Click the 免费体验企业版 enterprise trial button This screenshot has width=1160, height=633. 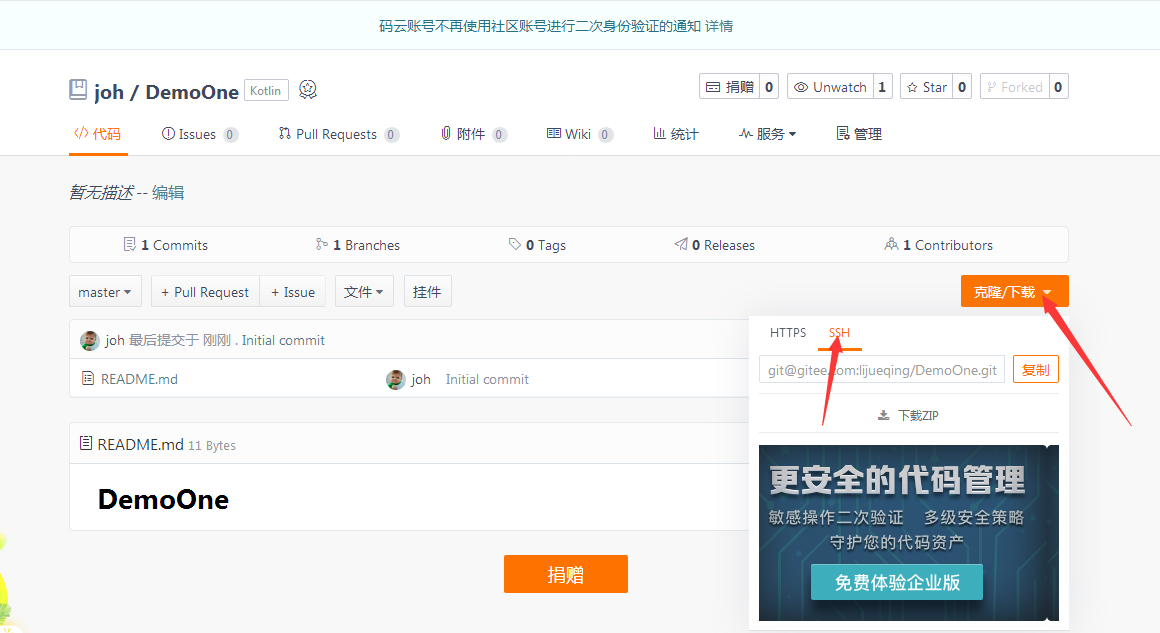pos(897,582)
